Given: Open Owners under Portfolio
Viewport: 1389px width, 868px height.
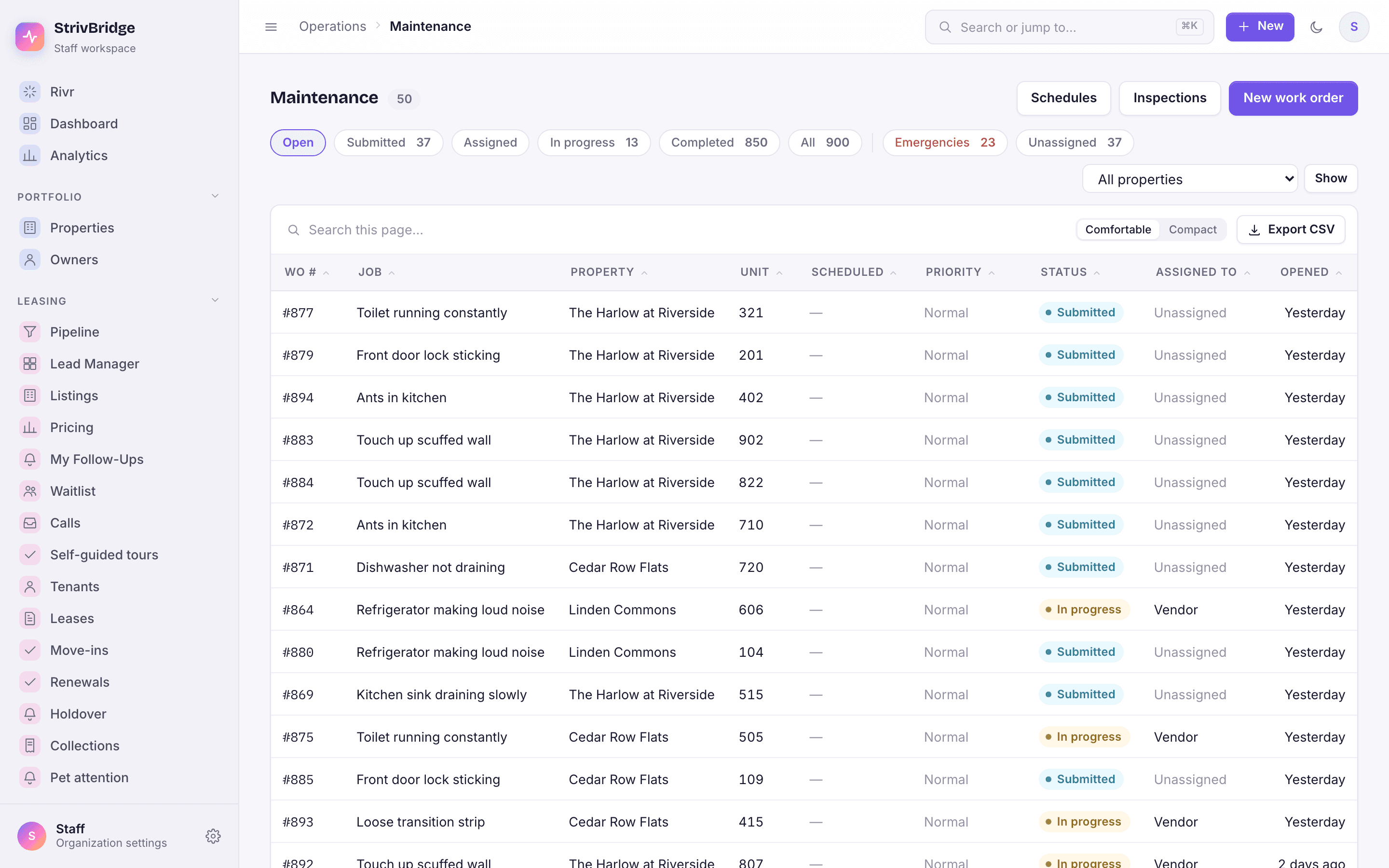Looking at the screenshot, I should (119, 259).
